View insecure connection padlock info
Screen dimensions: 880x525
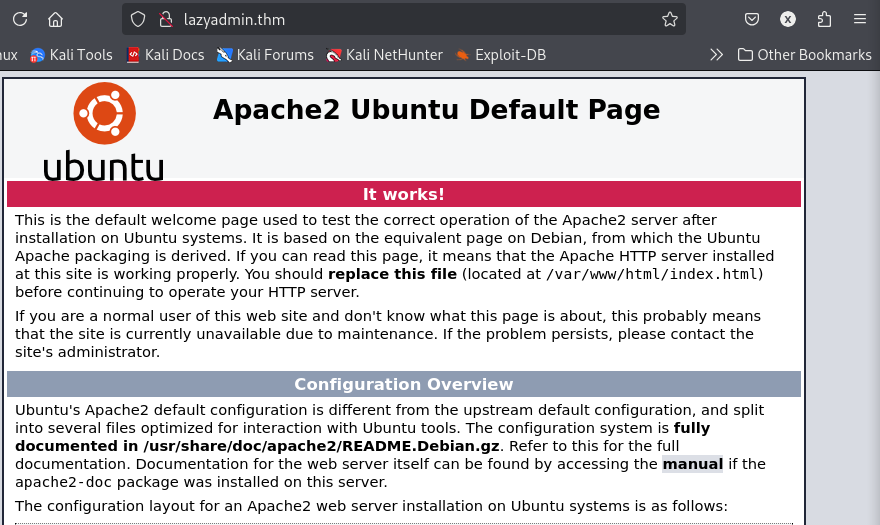coord(166,20)
